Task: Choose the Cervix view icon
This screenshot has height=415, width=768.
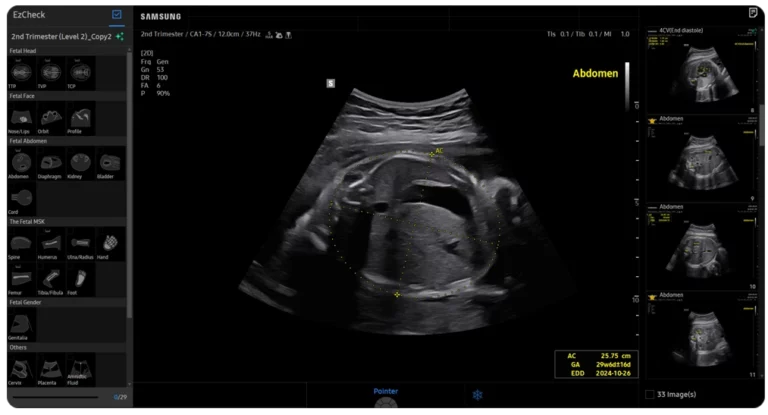Action: pyautogui.click(x=21, y=370)
